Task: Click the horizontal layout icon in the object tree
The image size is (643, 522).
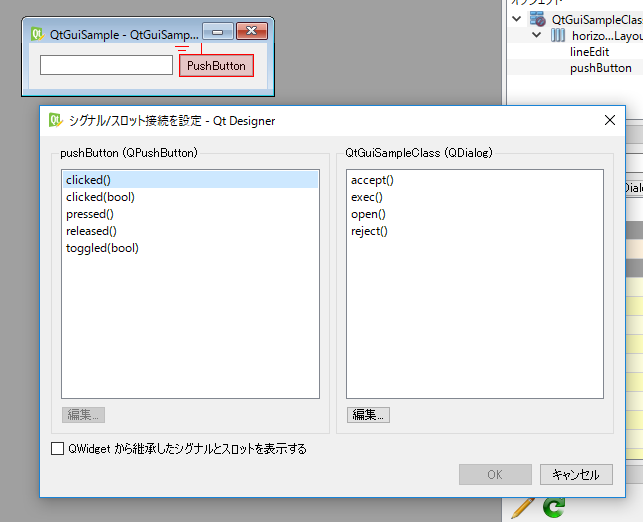Action: click(x=558, y=35)
